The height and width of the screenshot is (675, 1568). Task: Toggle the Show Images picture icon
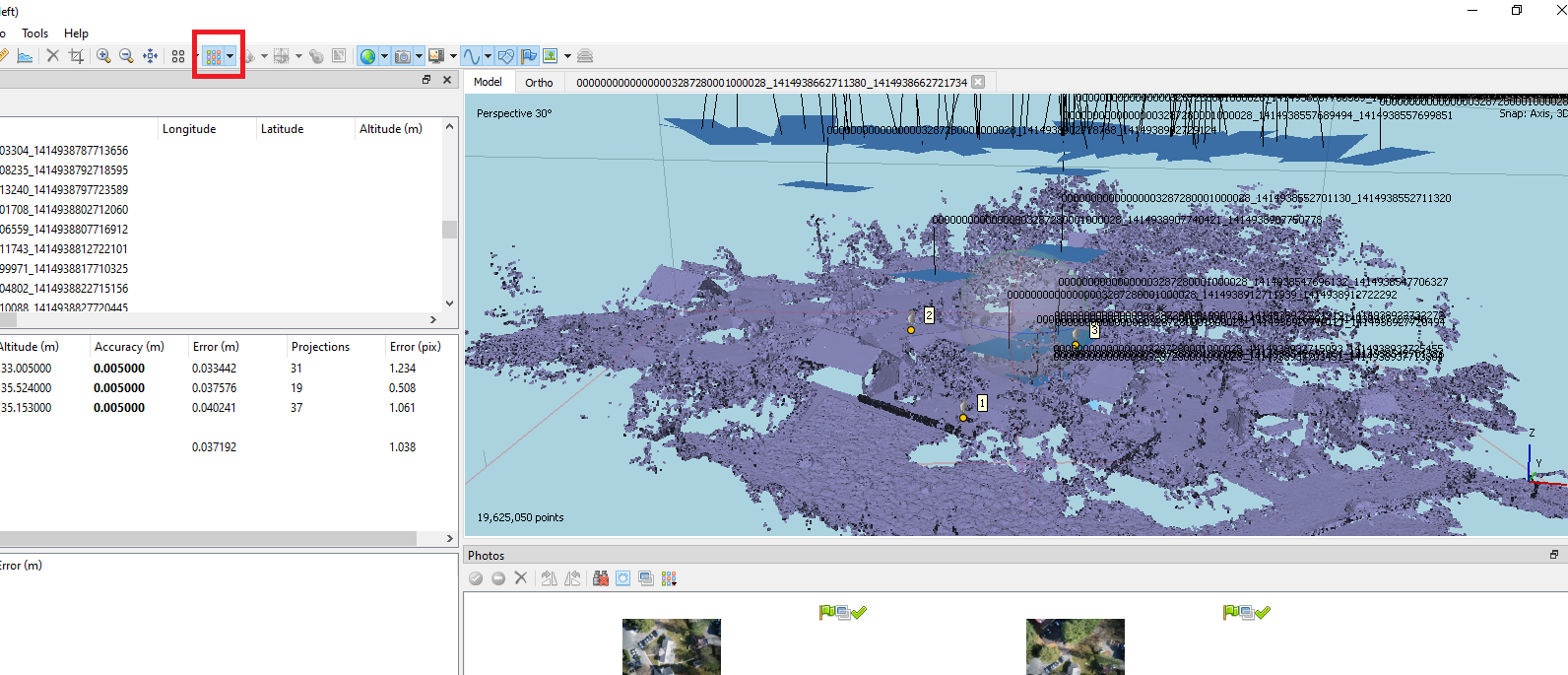pos(550,56)
